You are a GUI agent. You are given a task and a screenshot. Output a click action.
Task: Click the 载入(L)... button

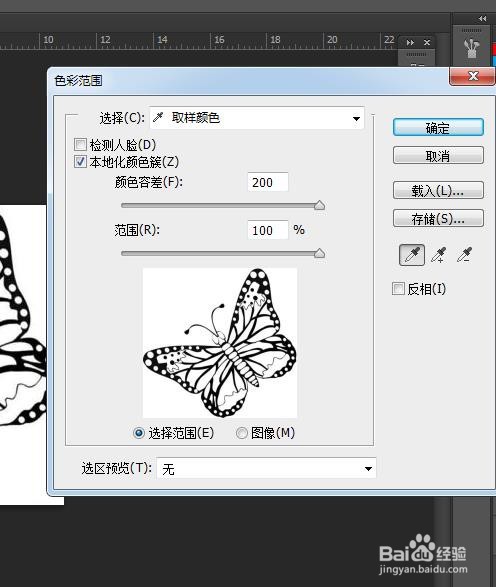click(438, 191)
